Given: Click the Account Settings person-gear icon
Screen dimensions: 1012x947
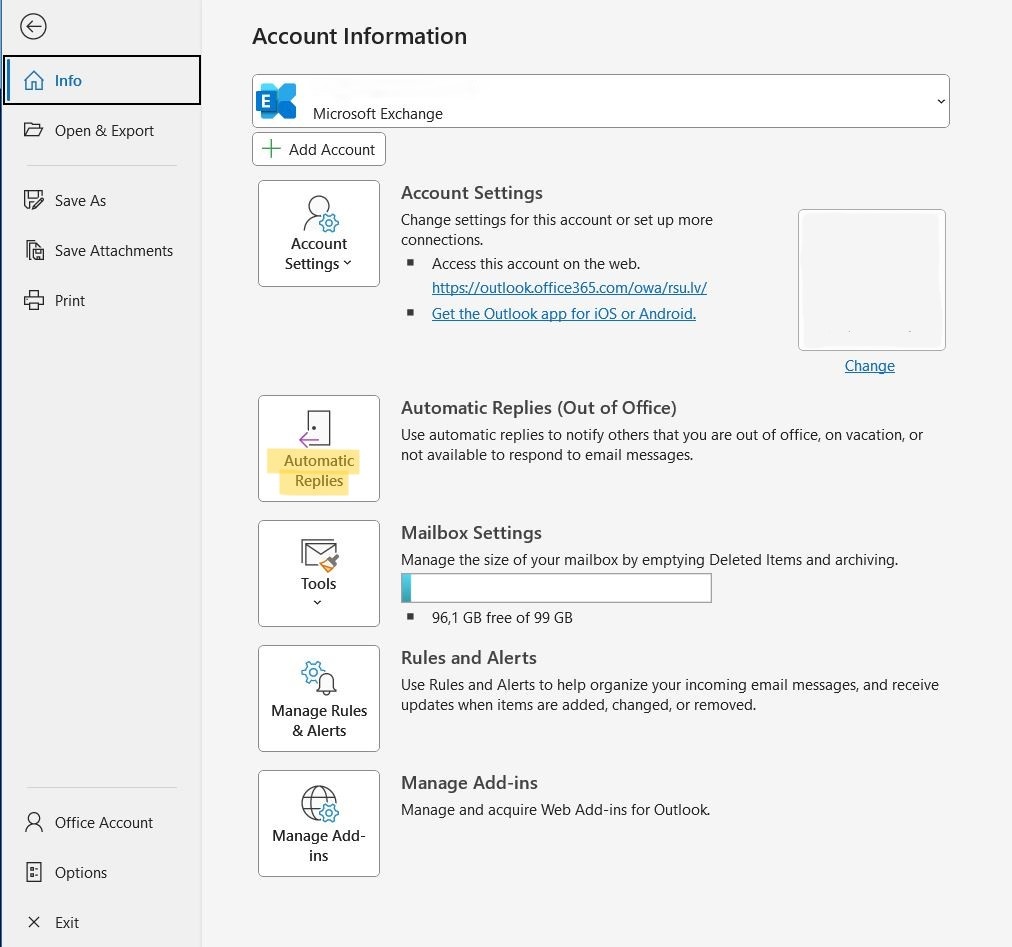Looking at the screenshot, I should pos(321,214).
